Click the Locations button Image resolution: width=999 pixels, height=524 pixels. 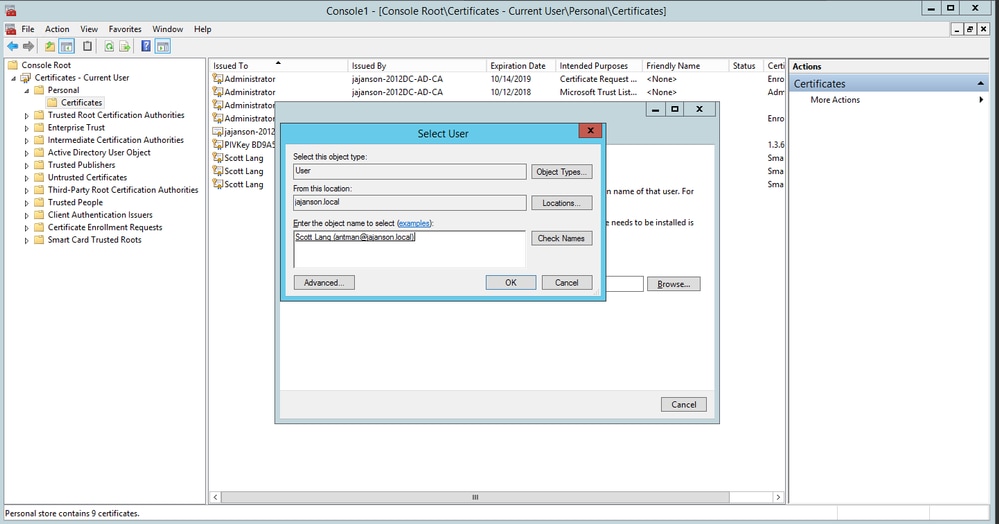tap(561, 203)
